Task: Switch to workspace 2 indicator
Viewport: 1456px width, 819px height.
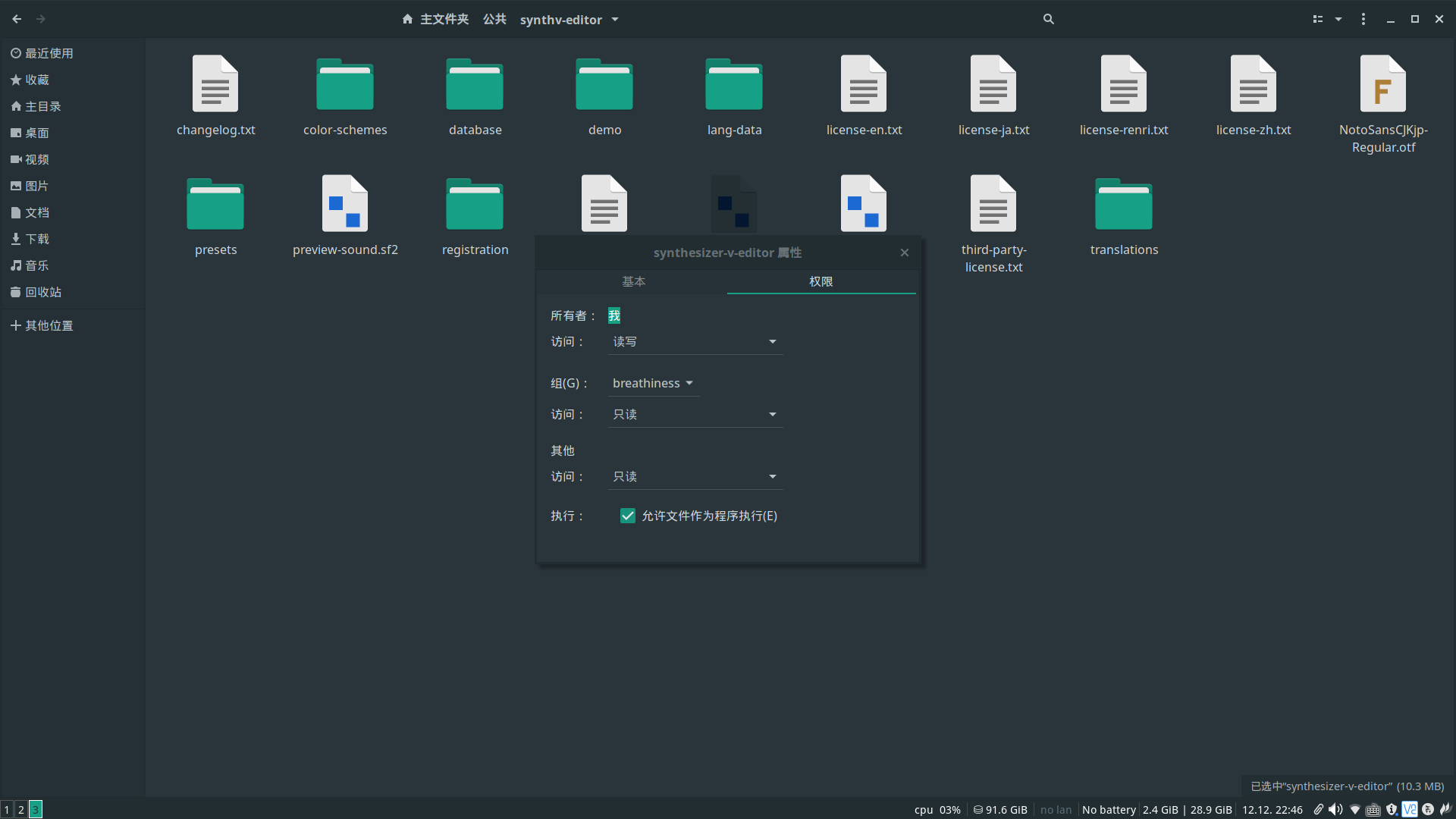Action: (x=21, y=809)
